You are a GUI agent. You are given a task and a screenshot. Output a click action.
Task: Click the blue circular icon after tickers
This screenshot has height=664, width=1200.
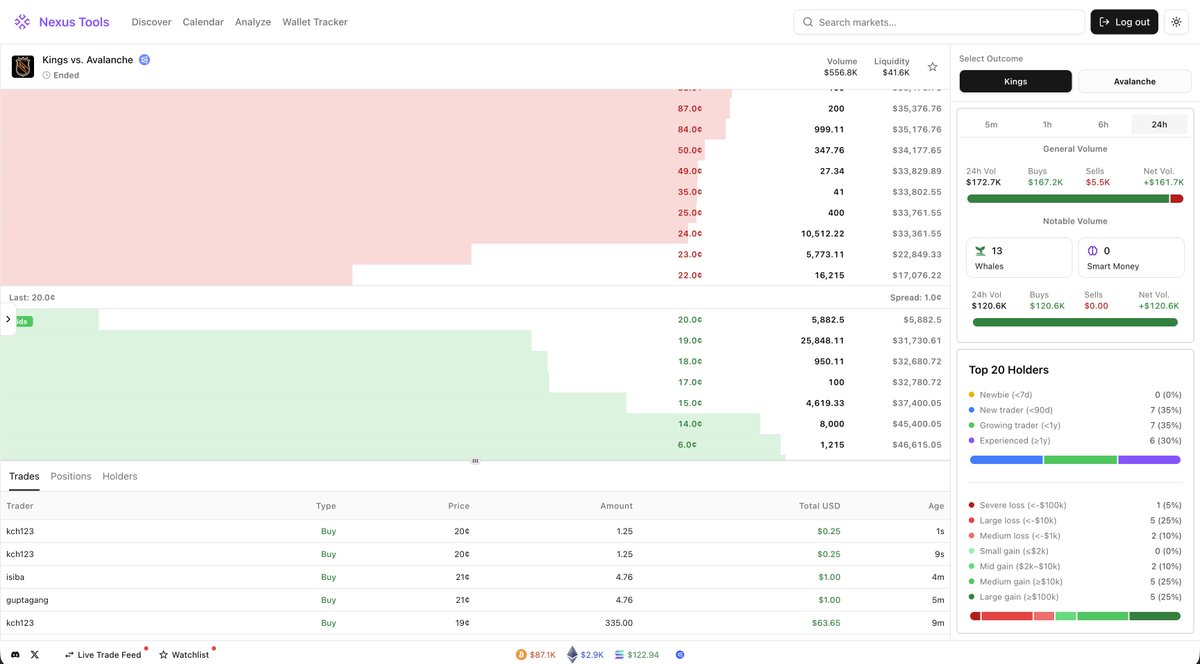click(680, 654)
